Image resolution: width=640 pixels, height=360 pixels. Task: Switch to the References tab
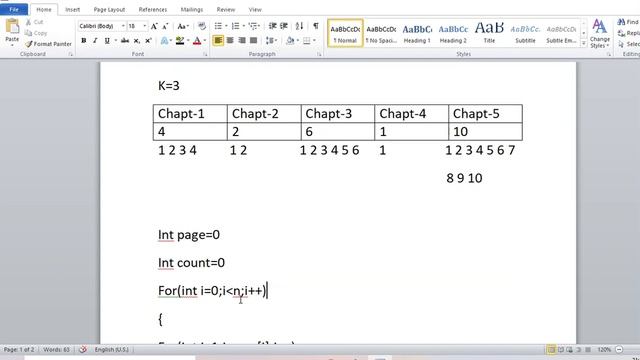[153, 9]
